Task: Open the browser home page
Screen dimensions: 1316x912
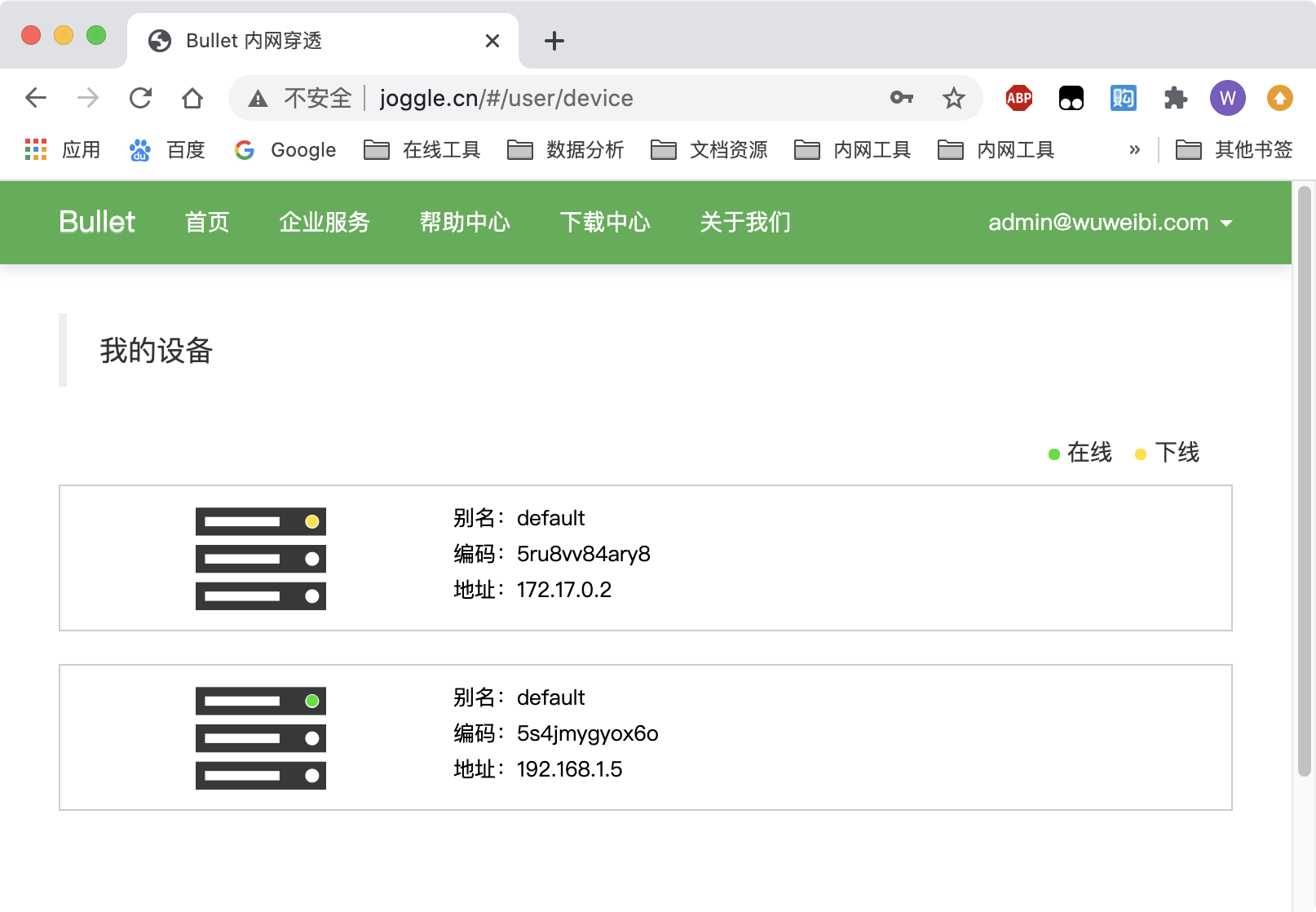Action: [x=192, y=98]
